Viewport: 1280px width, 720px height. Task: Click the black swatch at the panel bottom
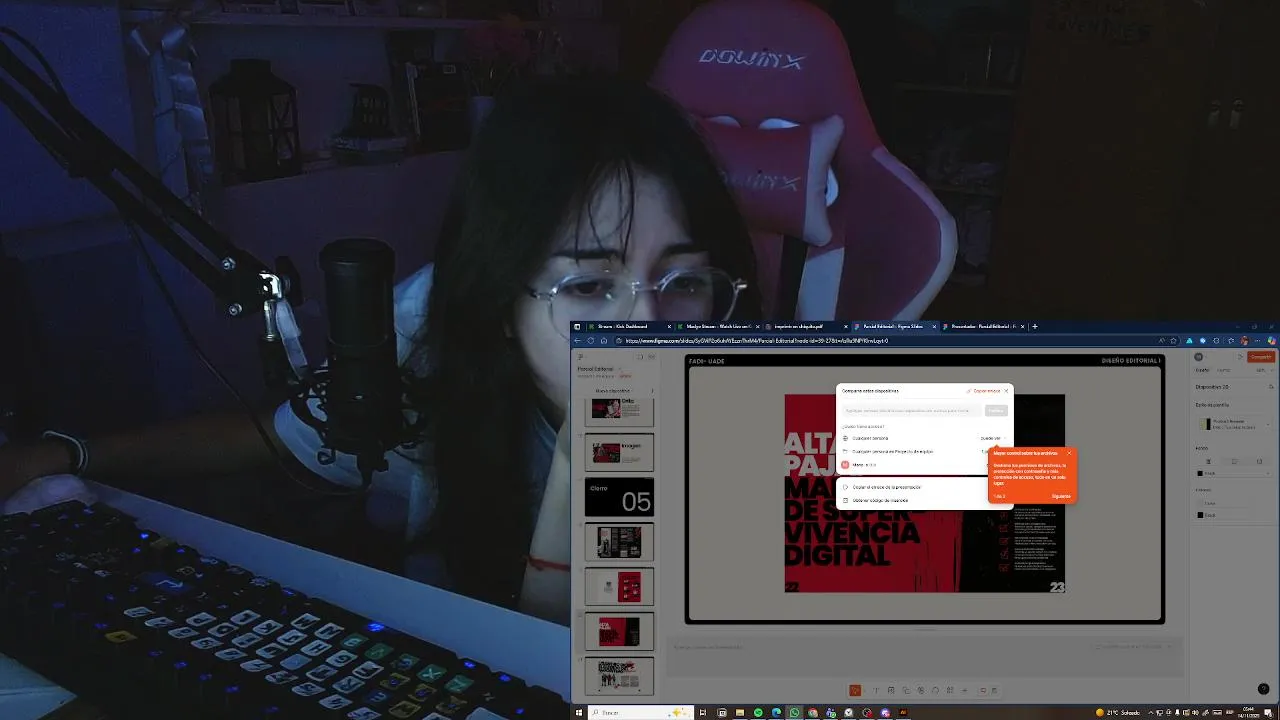coord(1200,515)
